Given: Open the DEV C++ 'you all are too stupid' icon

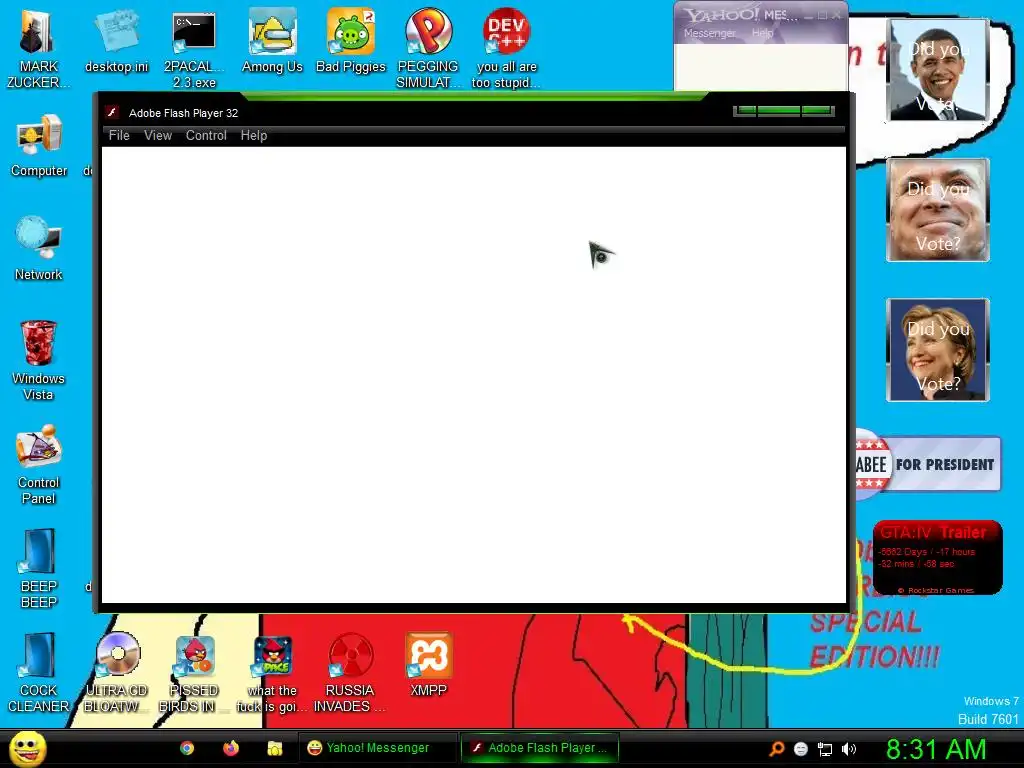Looking at the screenshot, I should 506,31.
